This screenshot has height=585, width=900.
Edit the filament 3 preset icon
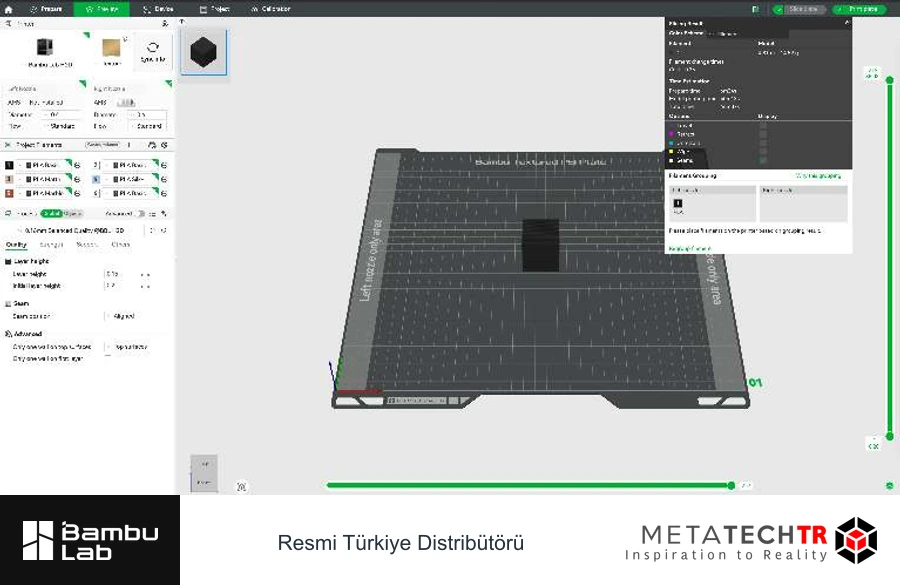(77, 179)
